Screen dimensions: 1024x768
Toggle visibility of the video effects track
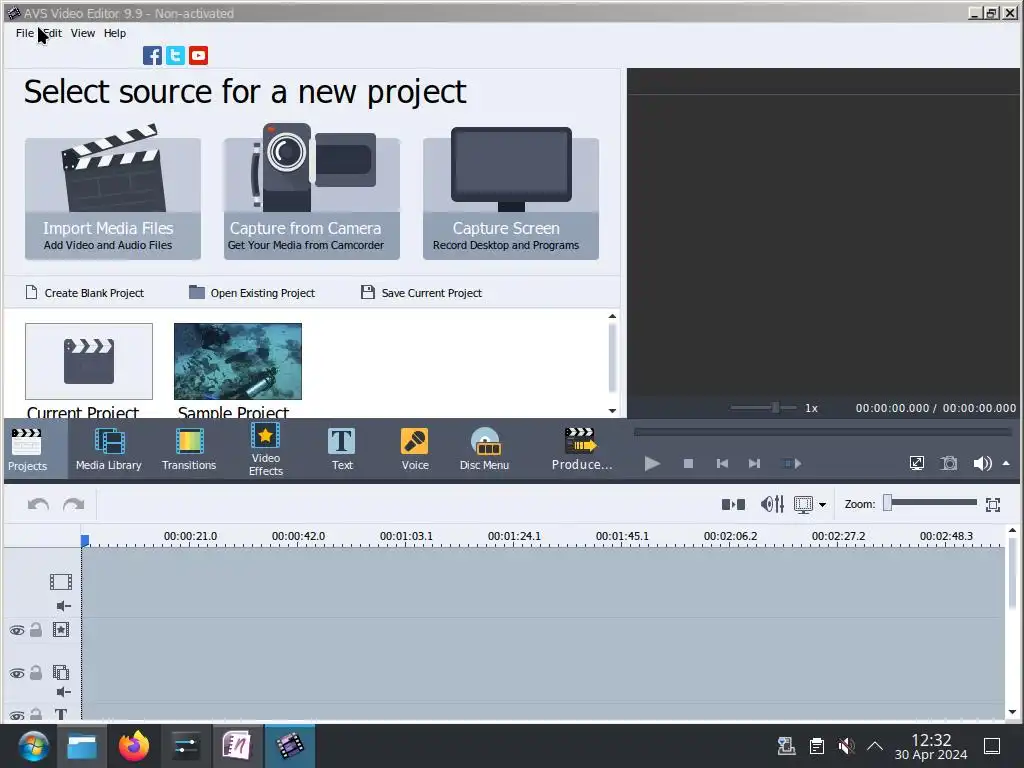coord(17,630)
